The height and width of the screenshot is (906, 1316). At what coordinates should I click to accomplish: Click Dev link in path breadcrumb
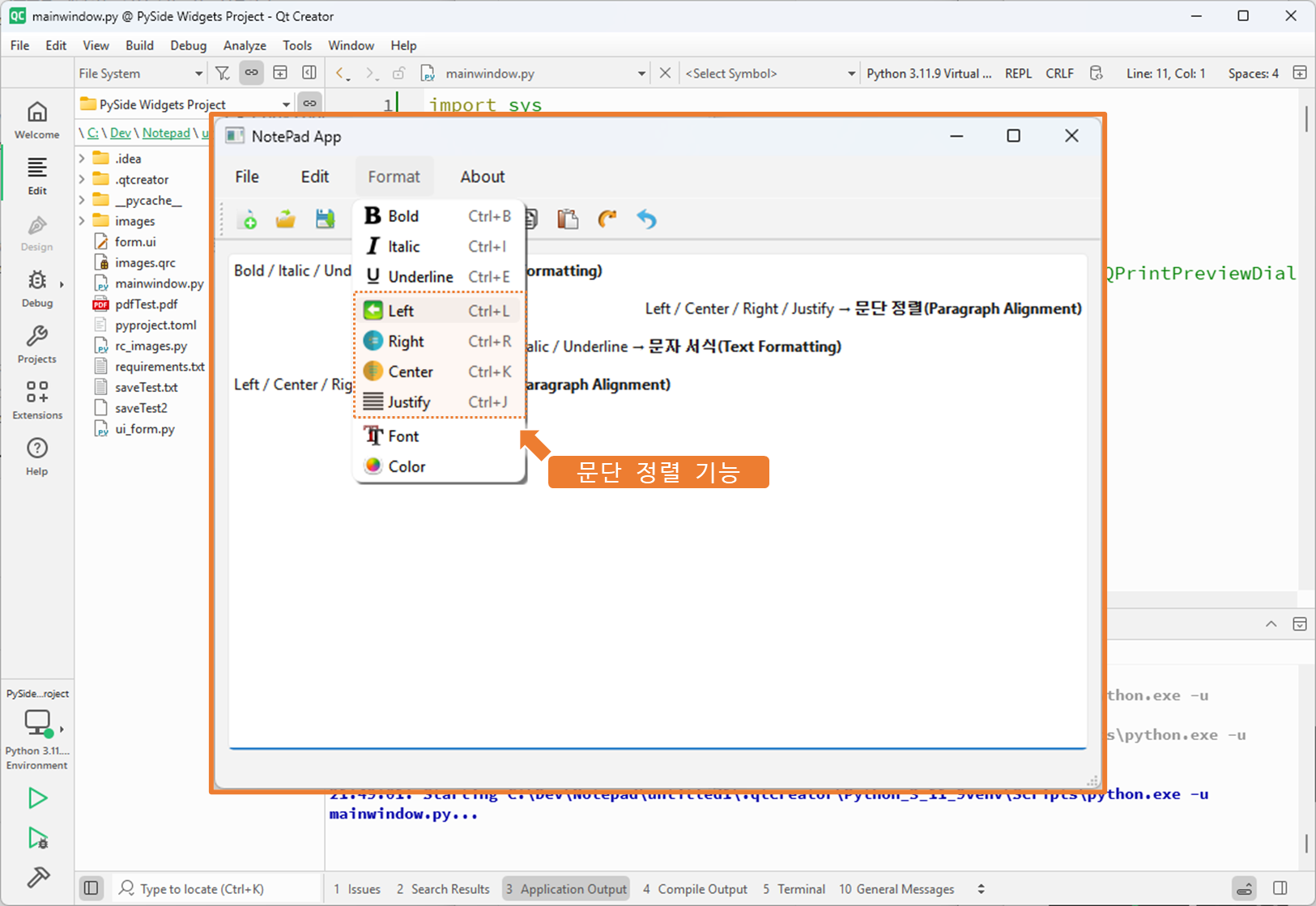pyautogui.click(x=120, y=133)
